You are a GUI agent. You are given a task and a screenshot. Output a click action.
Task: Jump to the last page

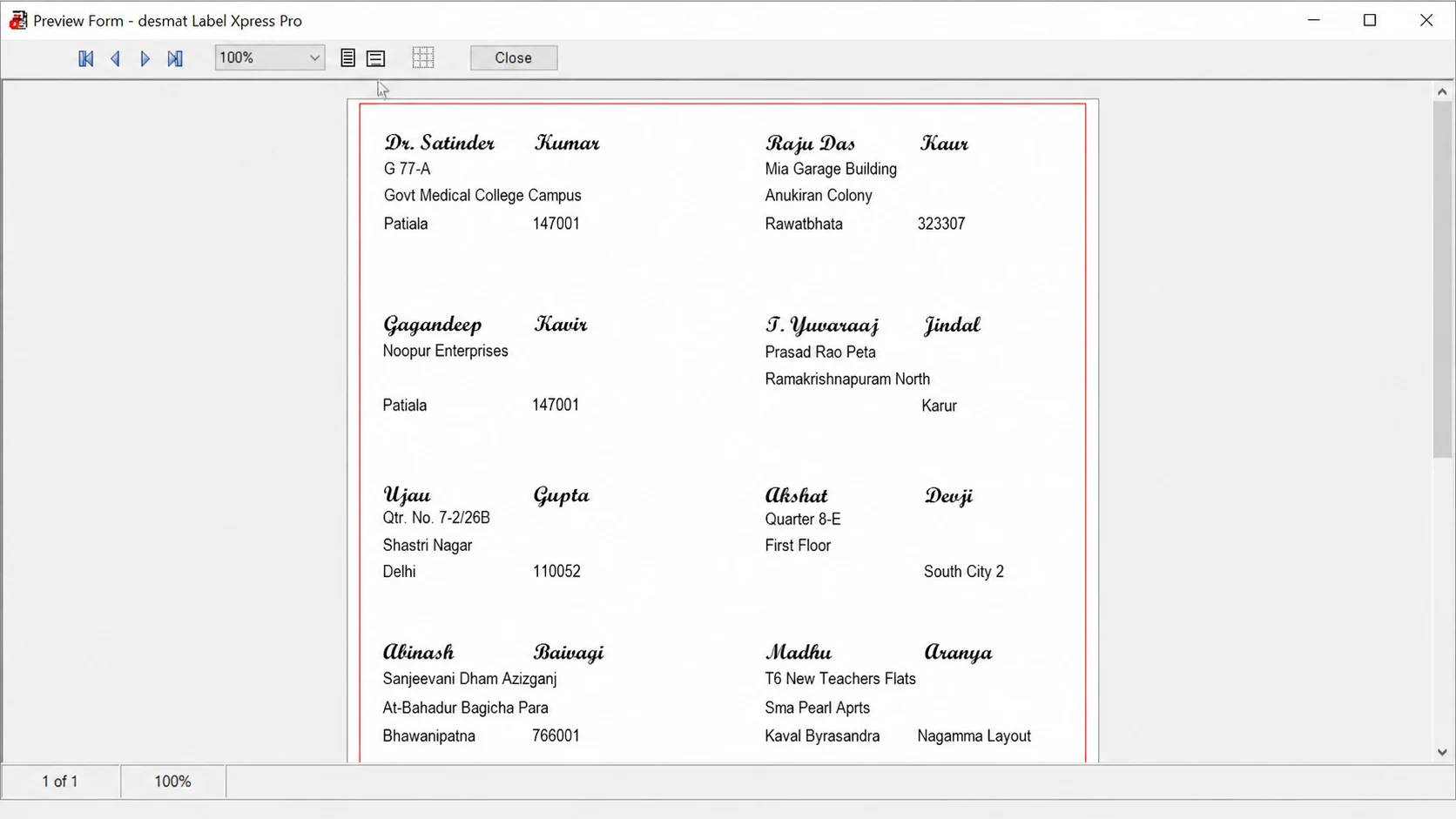[x=175, y=58]
